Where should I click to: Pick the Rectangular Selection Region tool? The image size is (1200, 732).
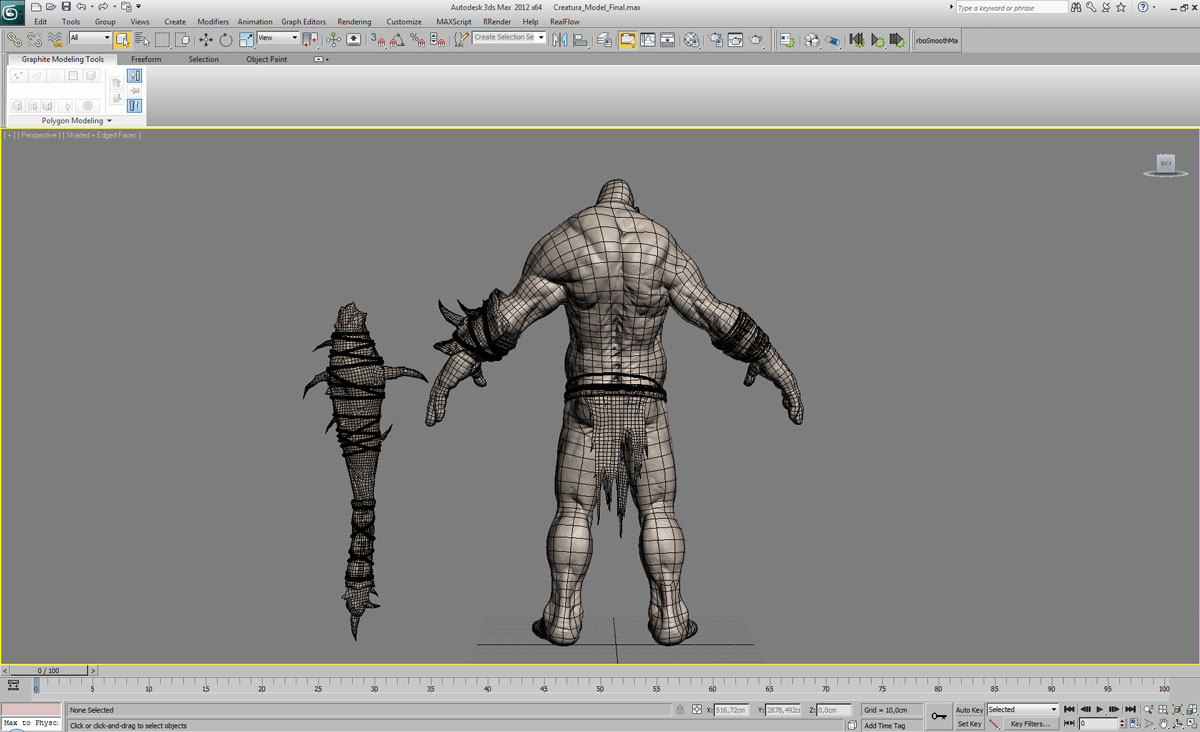coord(162,40)
